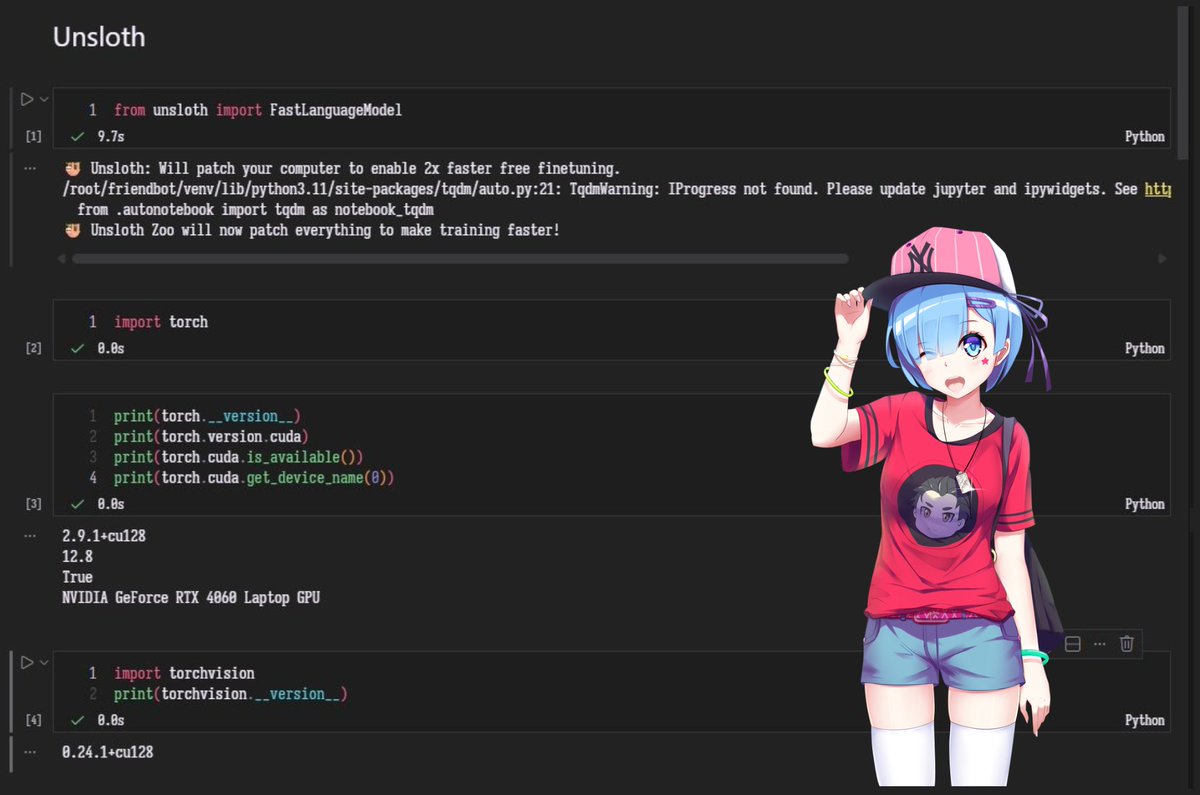The width and height of the screenshot is (1200, 795).
Task: Click success checkmark of cell [4]
Action: pos(77,720)
